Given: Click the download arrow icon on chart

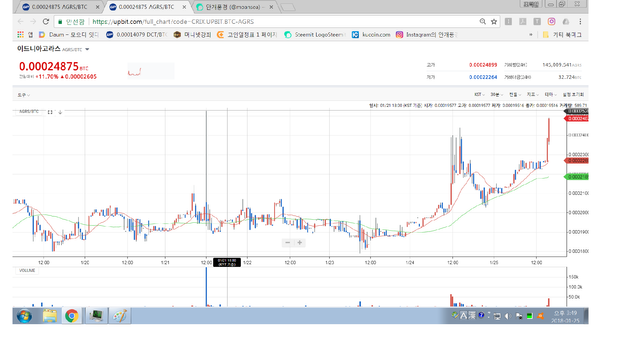Looking at the screenshot, I should point(60,112).
